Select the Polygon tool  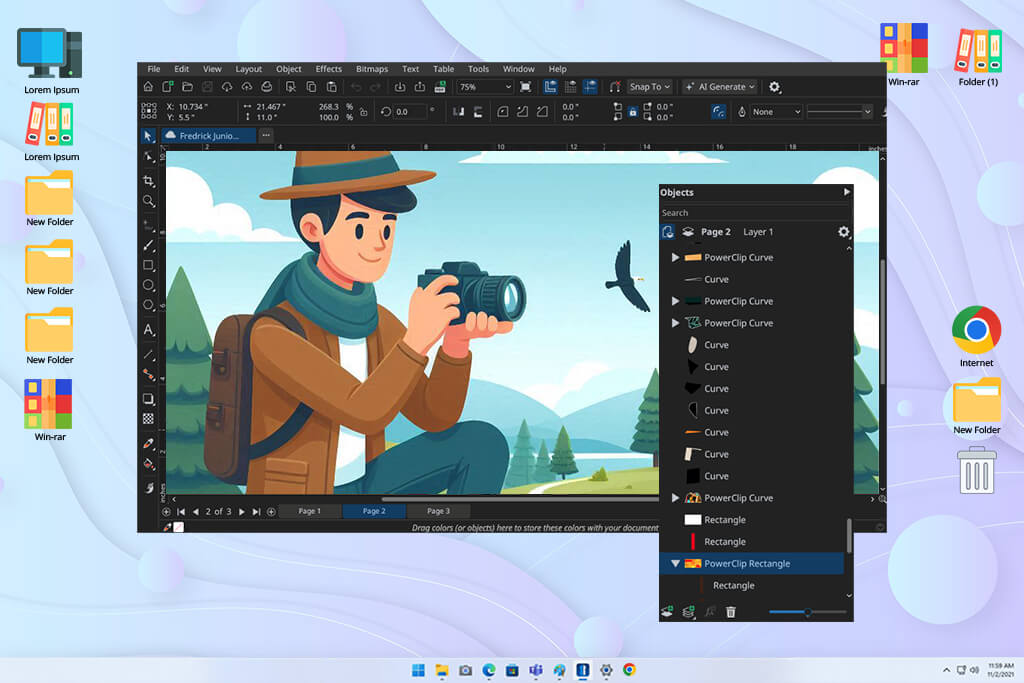click(148, 306)
